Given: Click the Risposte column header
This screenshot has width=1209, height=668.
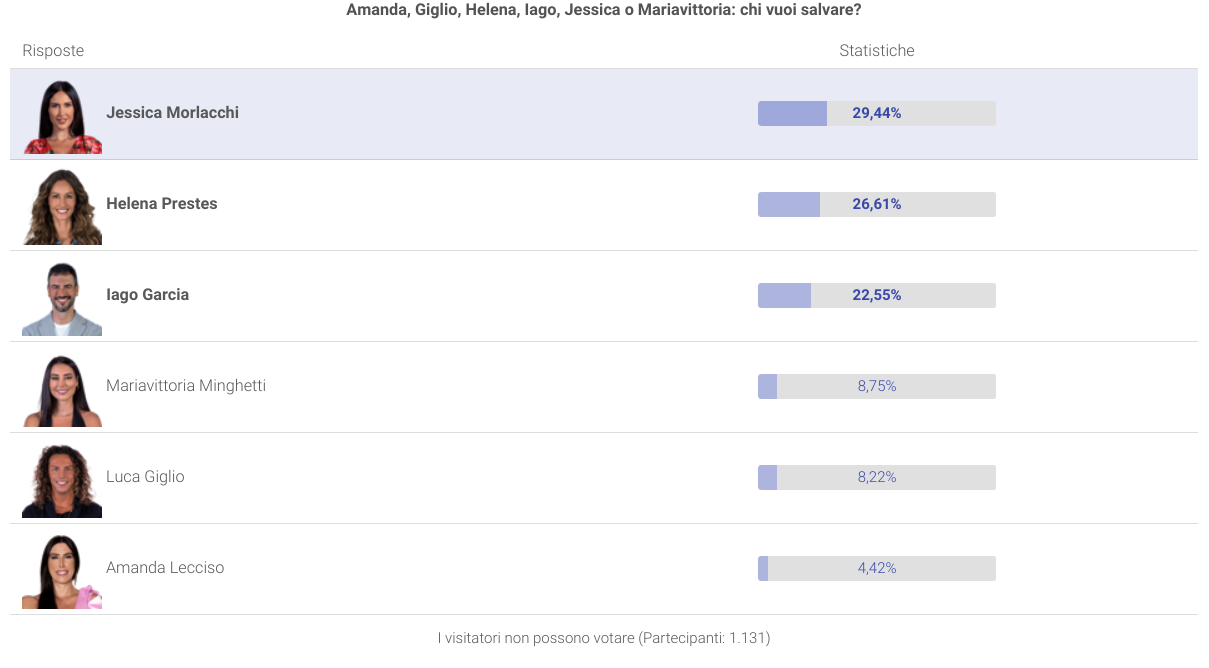Looking at the screenshot, I should [x=53, y=51].
